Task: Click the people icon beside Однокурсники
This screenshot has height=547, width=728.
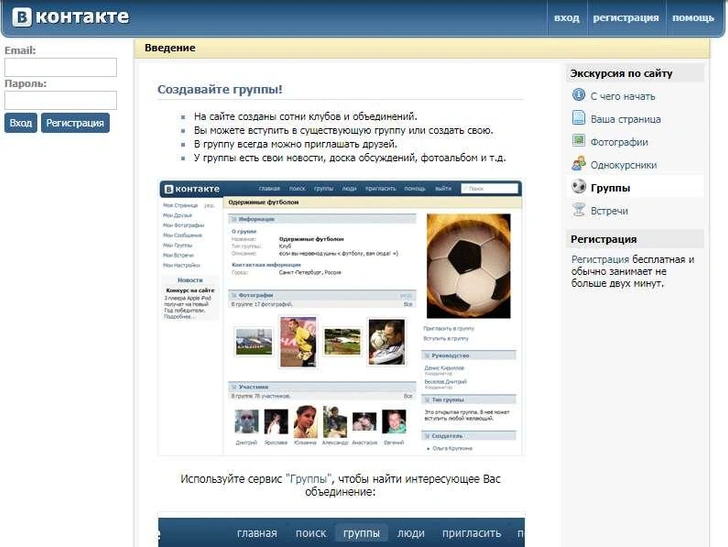Action: click(x=578, y=164)
